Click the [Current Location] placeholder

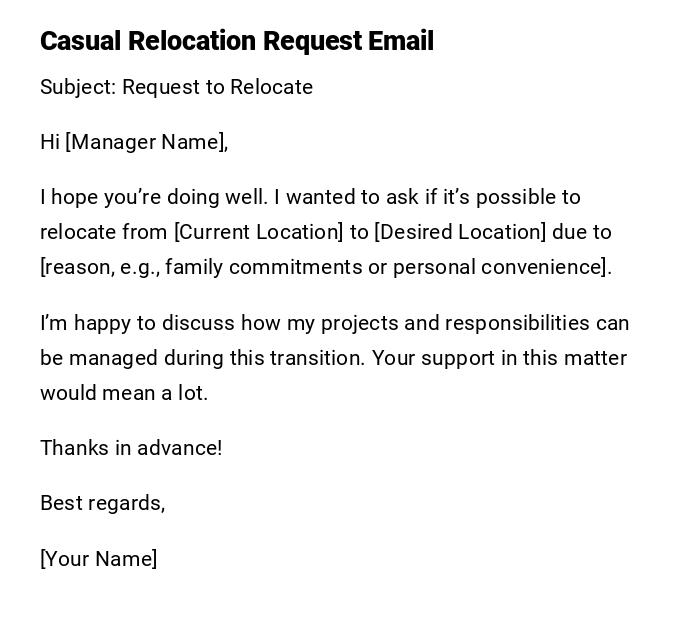pyautogui.click(x=258, y=232)
